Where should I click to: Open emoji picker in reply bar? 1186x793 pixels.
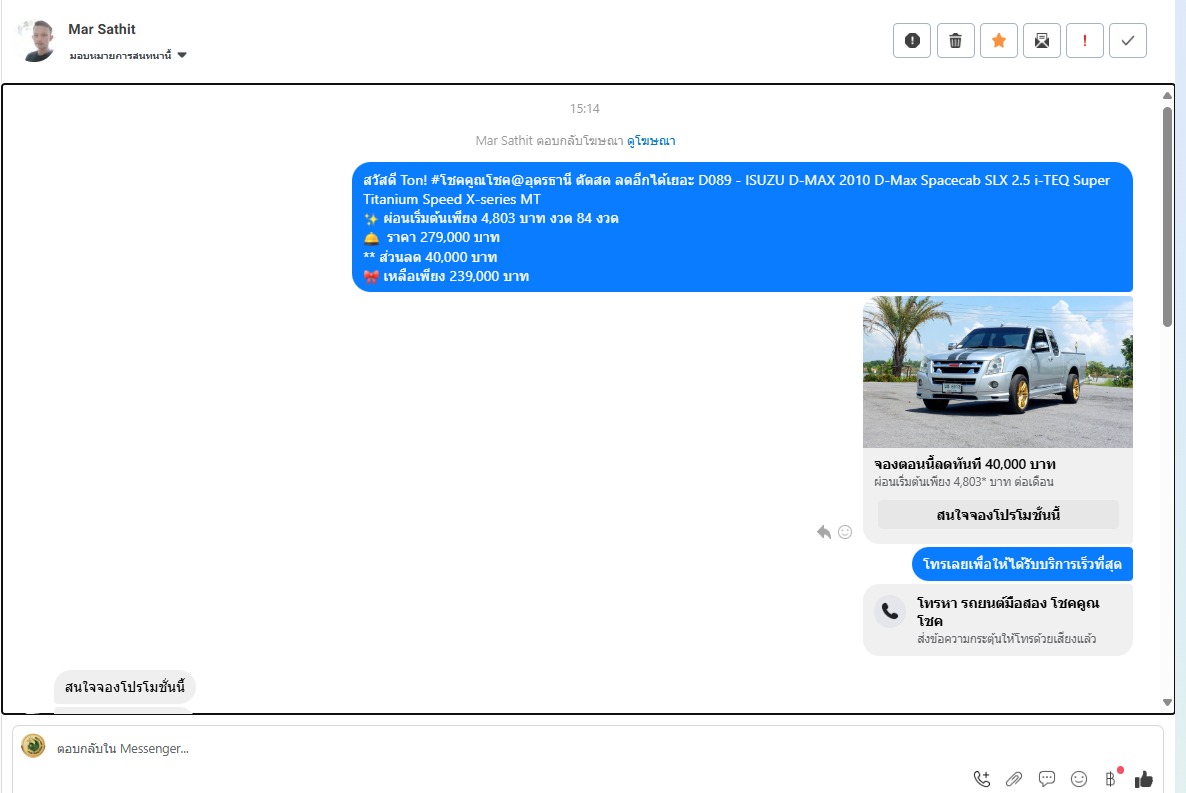[1079, 779]
